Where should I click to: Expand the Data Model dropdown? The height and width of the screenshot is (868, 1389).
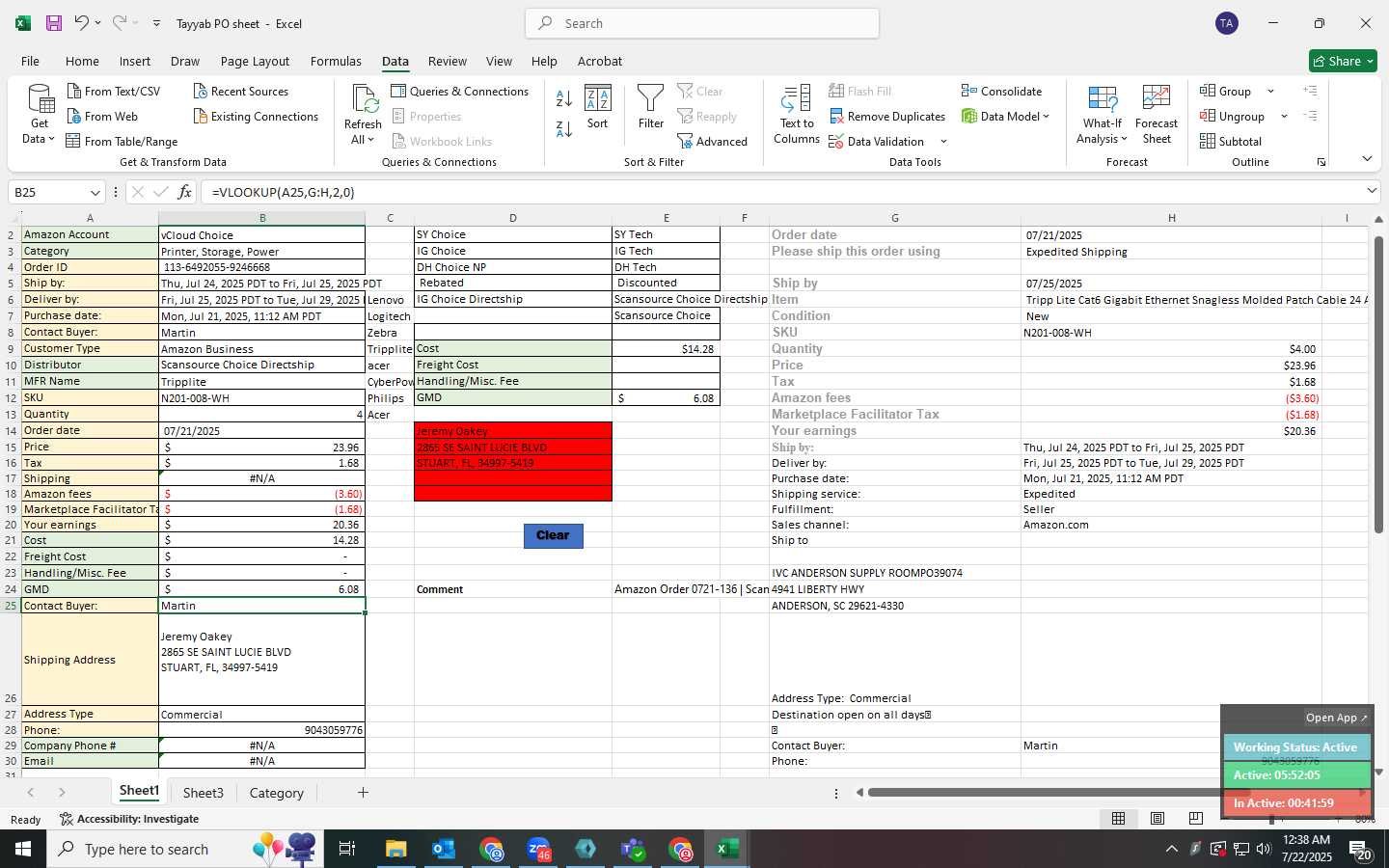(1046, 116)
